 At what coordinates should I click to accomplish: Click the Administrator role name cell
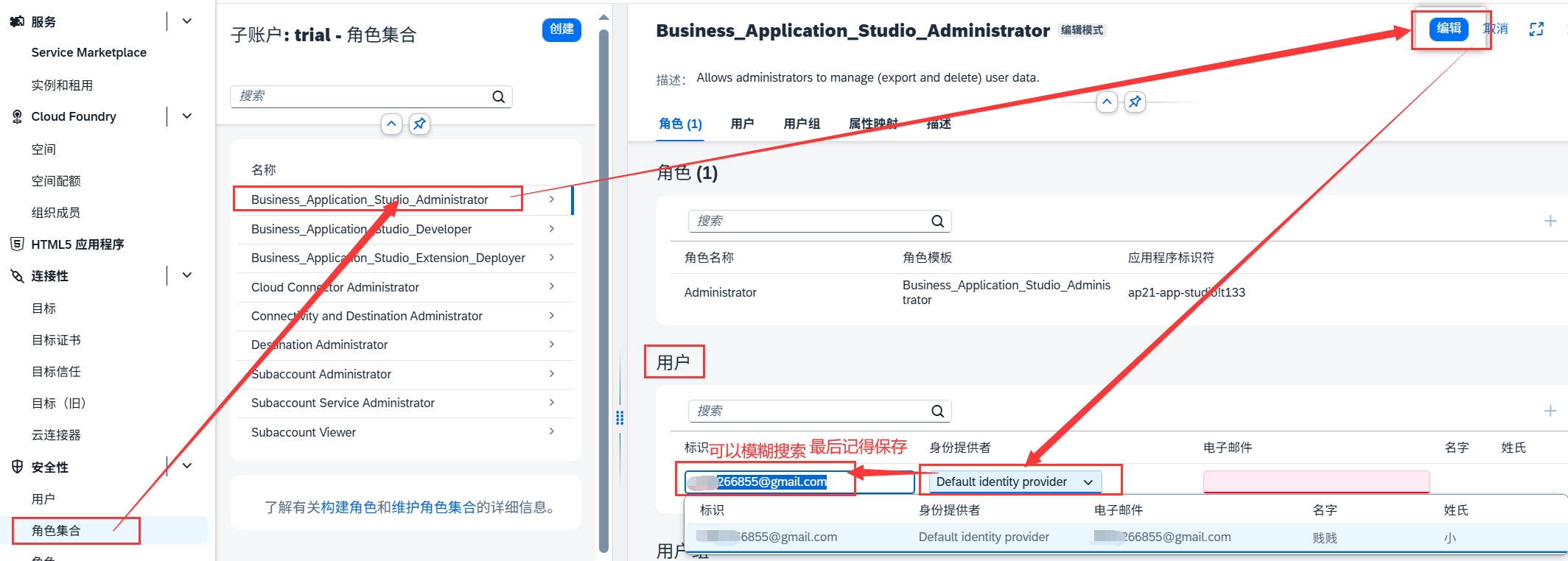point(720,292)
